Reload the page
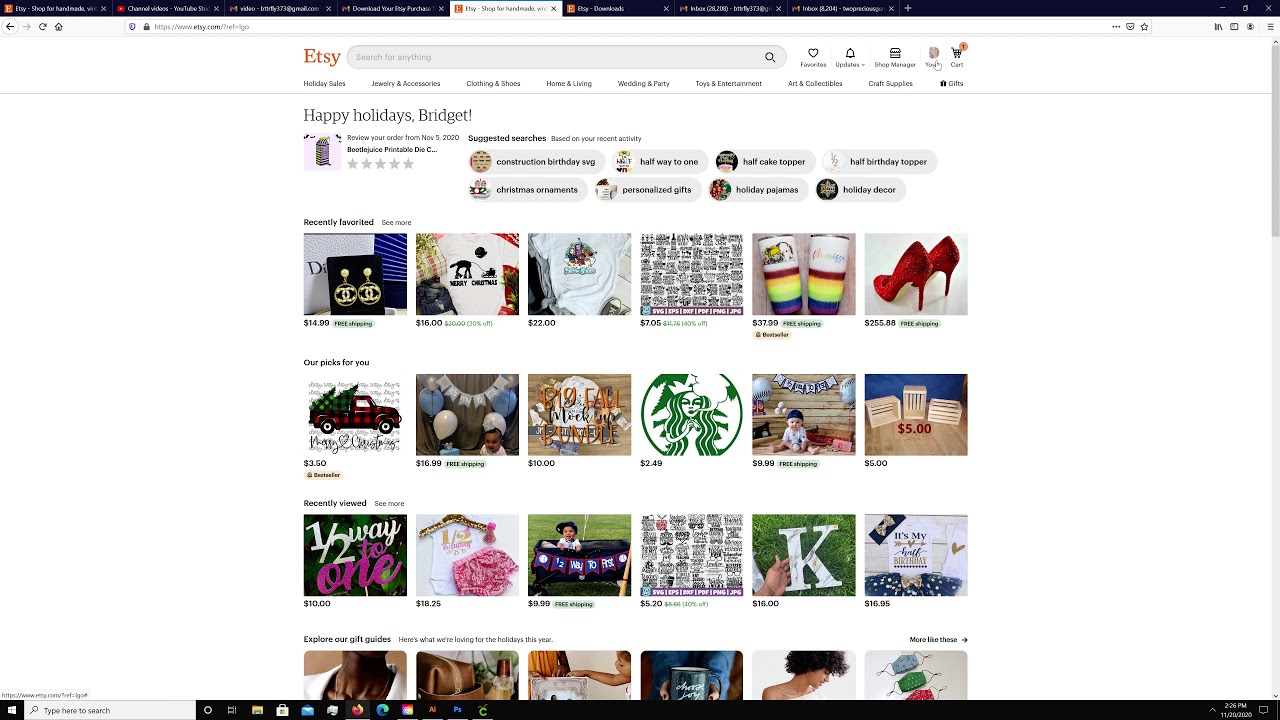This screenshot has height=720, width=1280. pyautogui.click(x=42, y=27)
